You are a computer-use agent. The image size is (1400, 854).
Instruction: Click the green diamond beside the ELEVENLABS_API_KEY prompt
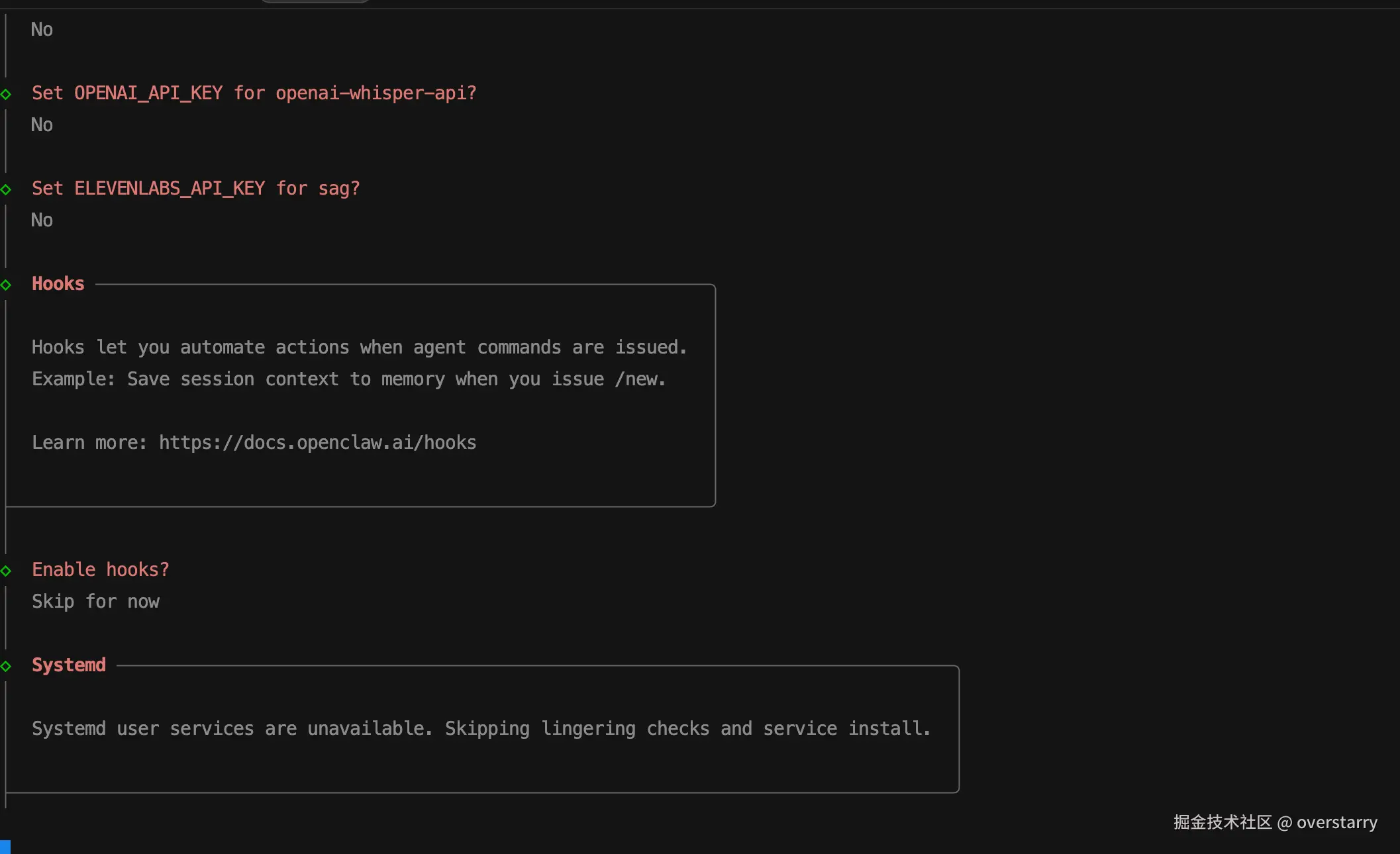coord(6,189)
